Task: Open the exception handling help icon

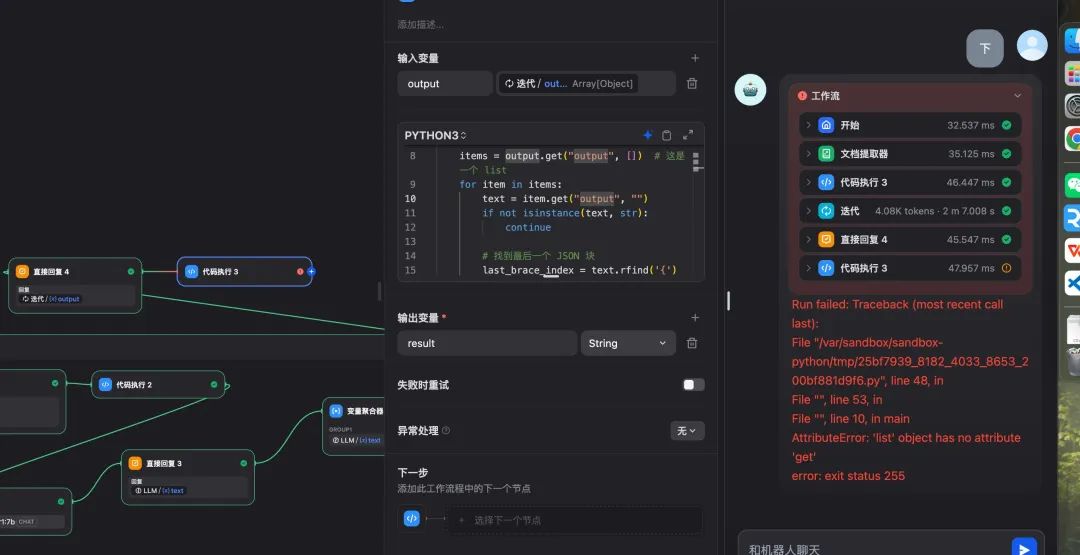Action: pos(446,430)
